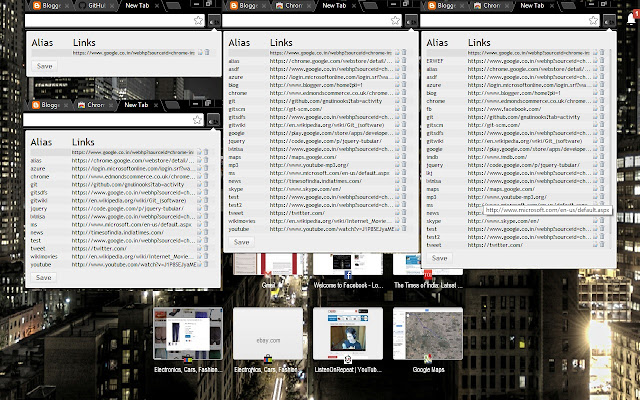Select Blogger tab in lower-left window
Screen dimensions: 640x400
50,105
